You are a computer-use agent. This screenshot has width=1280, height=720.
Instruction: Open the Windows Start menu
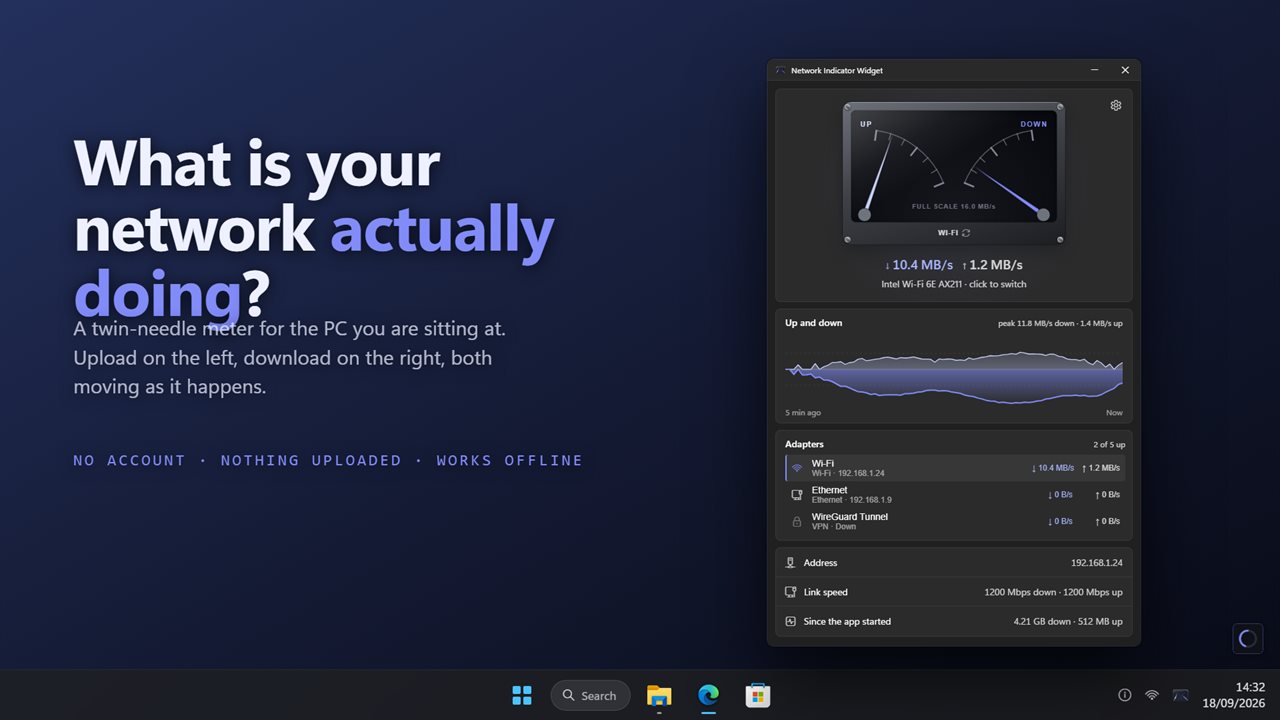[x=522, y=695]
